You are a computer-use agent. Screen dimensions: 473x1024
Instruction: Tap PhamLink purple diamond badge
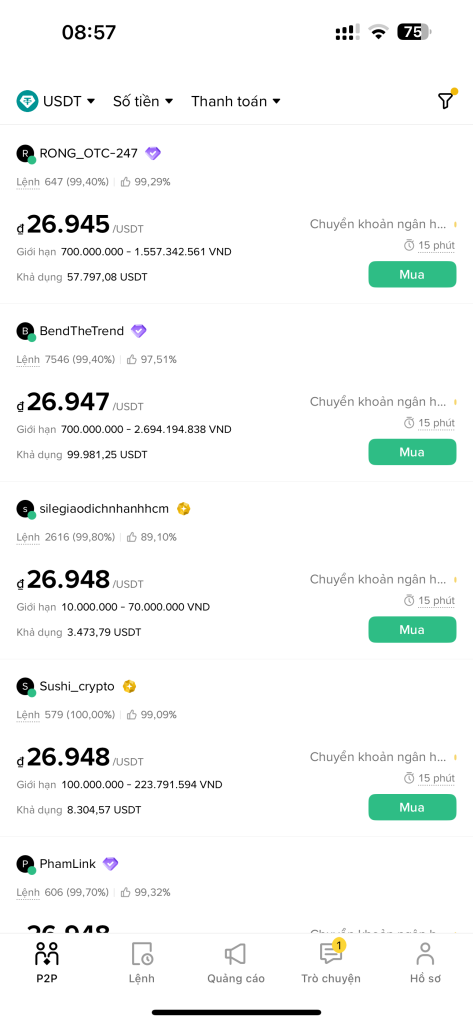[110, 864]
